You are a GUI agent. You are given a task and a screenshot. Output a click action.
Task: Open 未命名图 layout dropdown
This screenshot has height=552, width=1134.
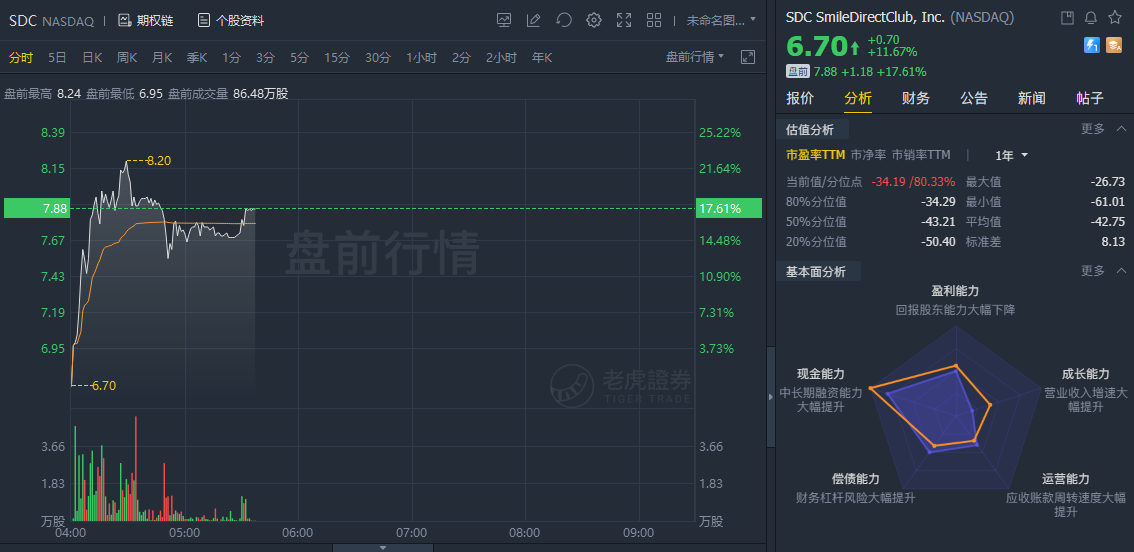pos(721,20)
